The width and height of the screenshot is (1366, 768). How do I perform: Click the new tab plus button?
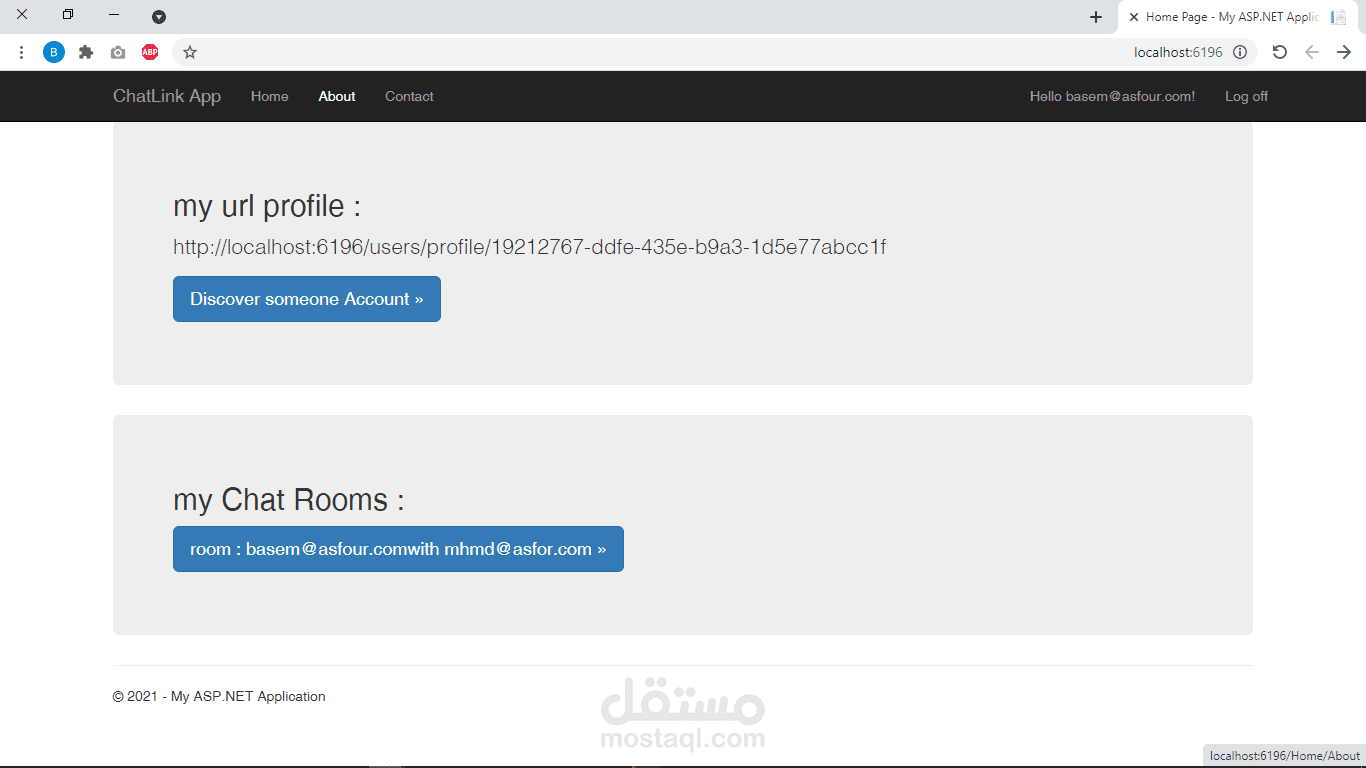pyautogui.click(x=1096, y=16)
